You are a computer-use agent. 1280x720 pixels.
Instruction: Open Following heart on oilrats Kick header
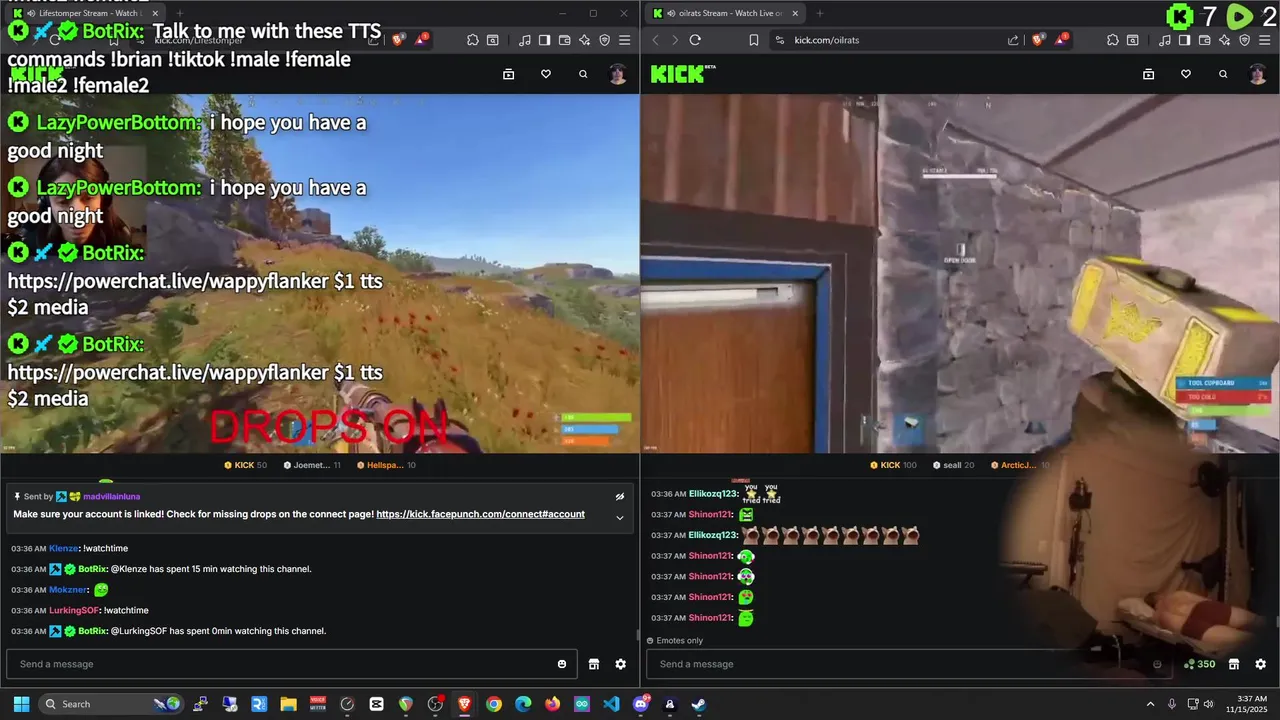click(x=1186, y=74)
